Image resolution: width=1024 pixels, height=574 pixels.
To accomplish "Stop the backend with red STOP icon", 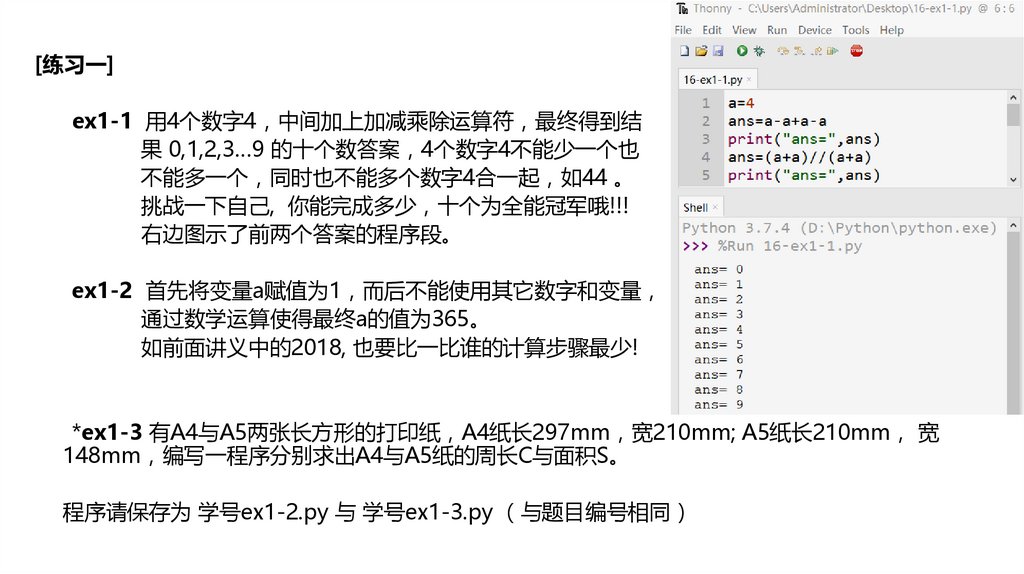I will tap(857, 51).
